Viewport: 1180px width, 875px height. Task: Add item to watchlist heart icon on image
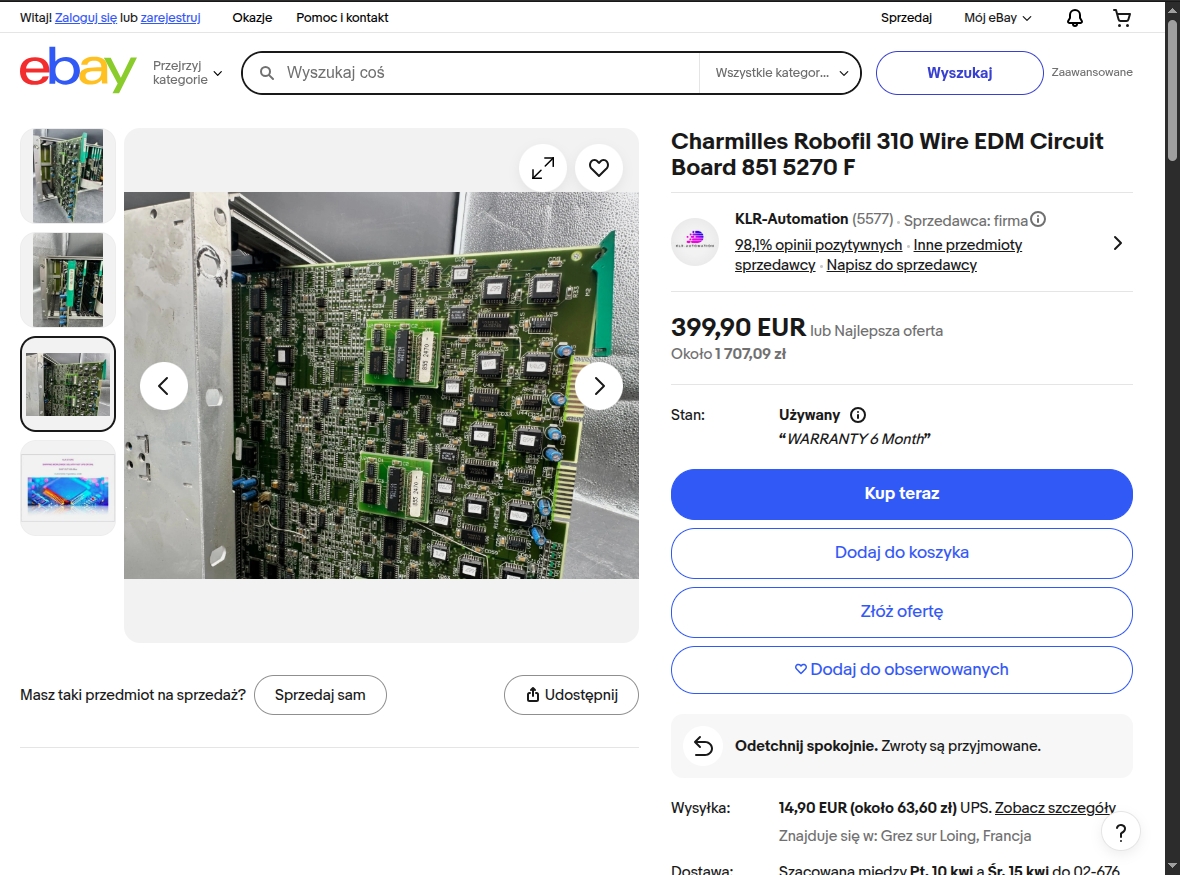coord(599,168)
